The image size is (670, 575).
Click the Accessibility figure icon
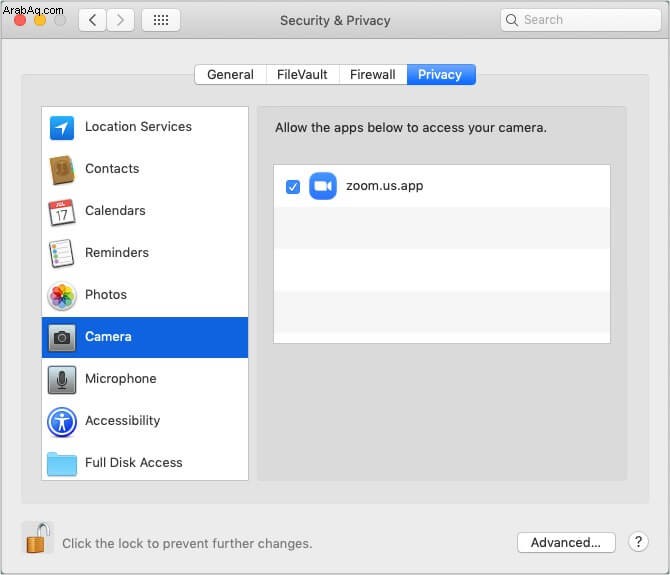62,422
